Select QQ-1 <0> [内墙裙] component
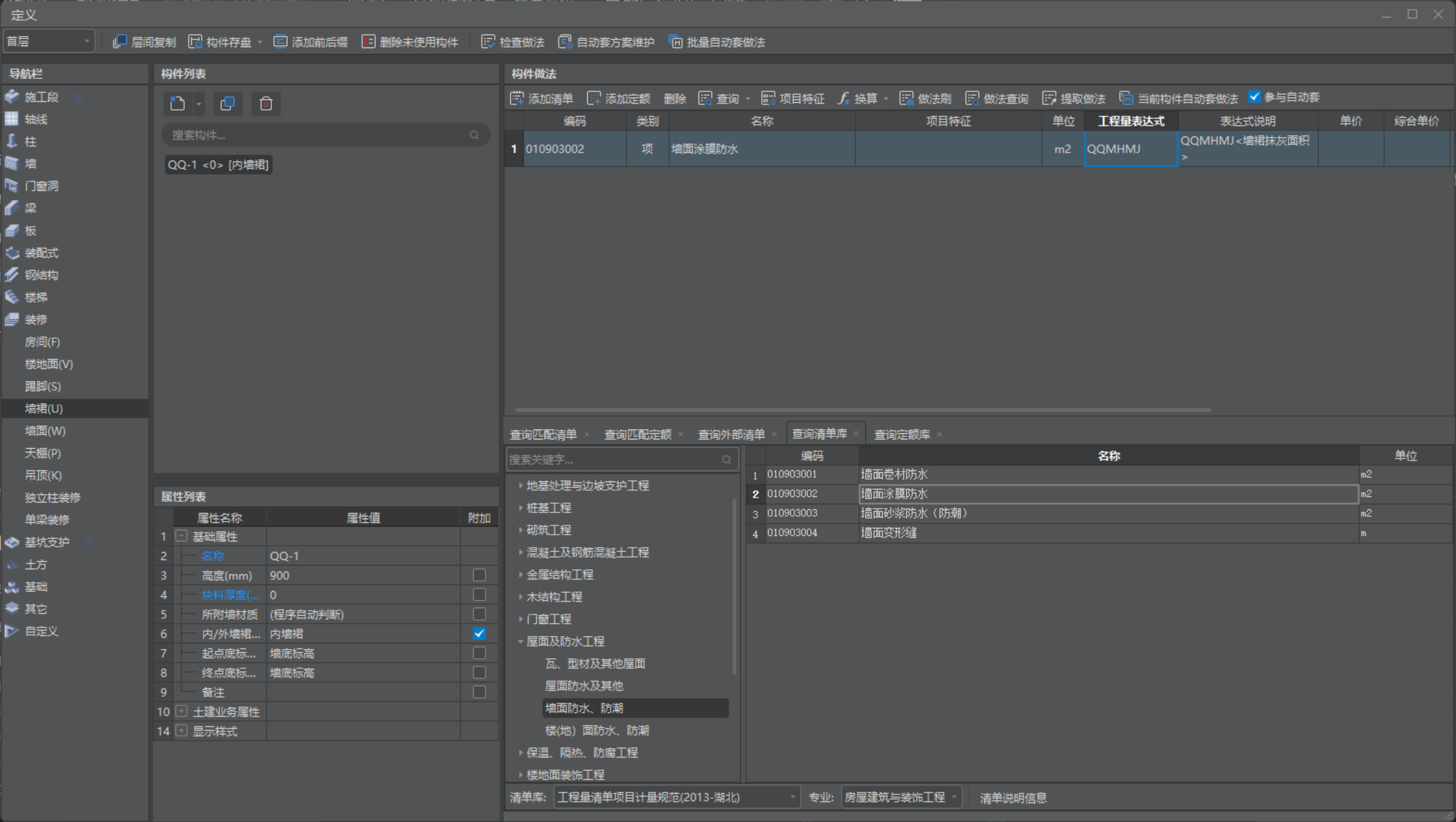Viewport: 1456px width, 822px height. point(218,164)
